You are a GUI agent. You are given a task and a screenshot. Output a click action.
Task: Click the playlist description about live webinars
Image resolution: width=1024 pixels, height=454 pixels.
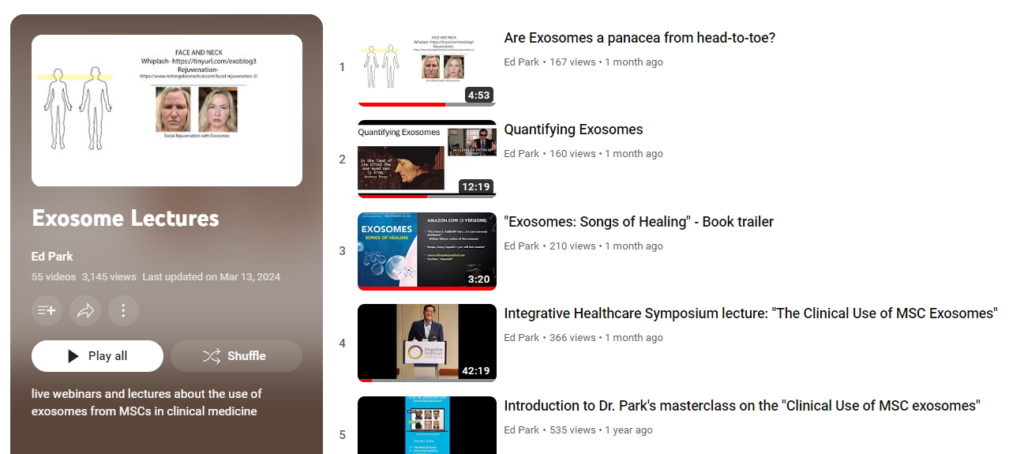[147, 402]
